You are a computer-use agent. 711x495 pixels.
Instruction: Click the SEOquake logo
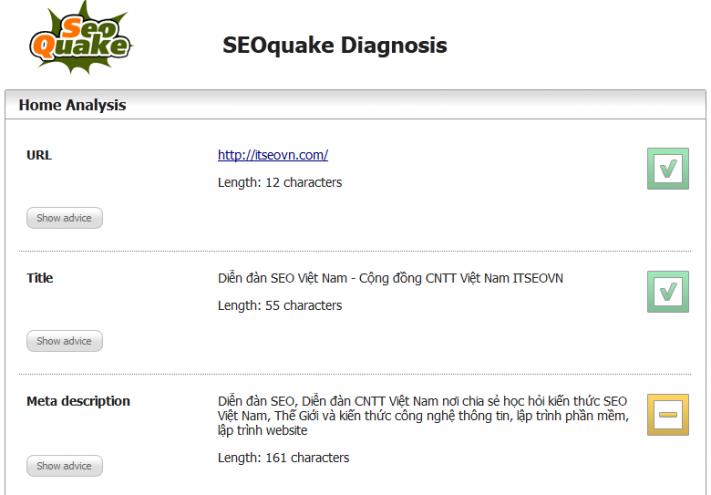(x=80, y=42)
